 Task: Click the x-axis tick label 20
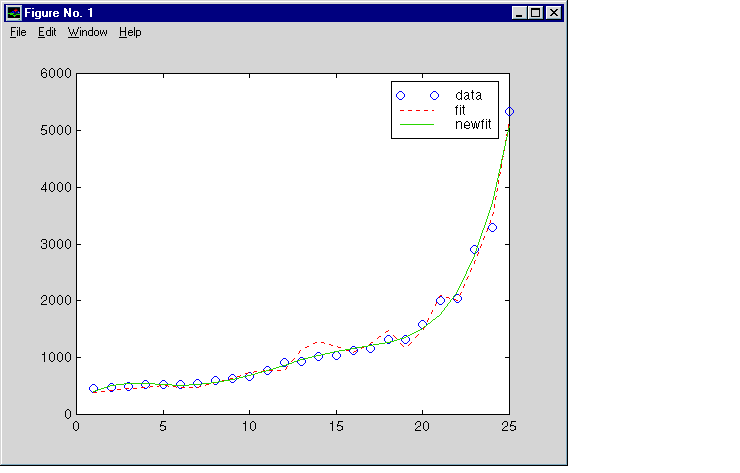(x=422, y=427)
